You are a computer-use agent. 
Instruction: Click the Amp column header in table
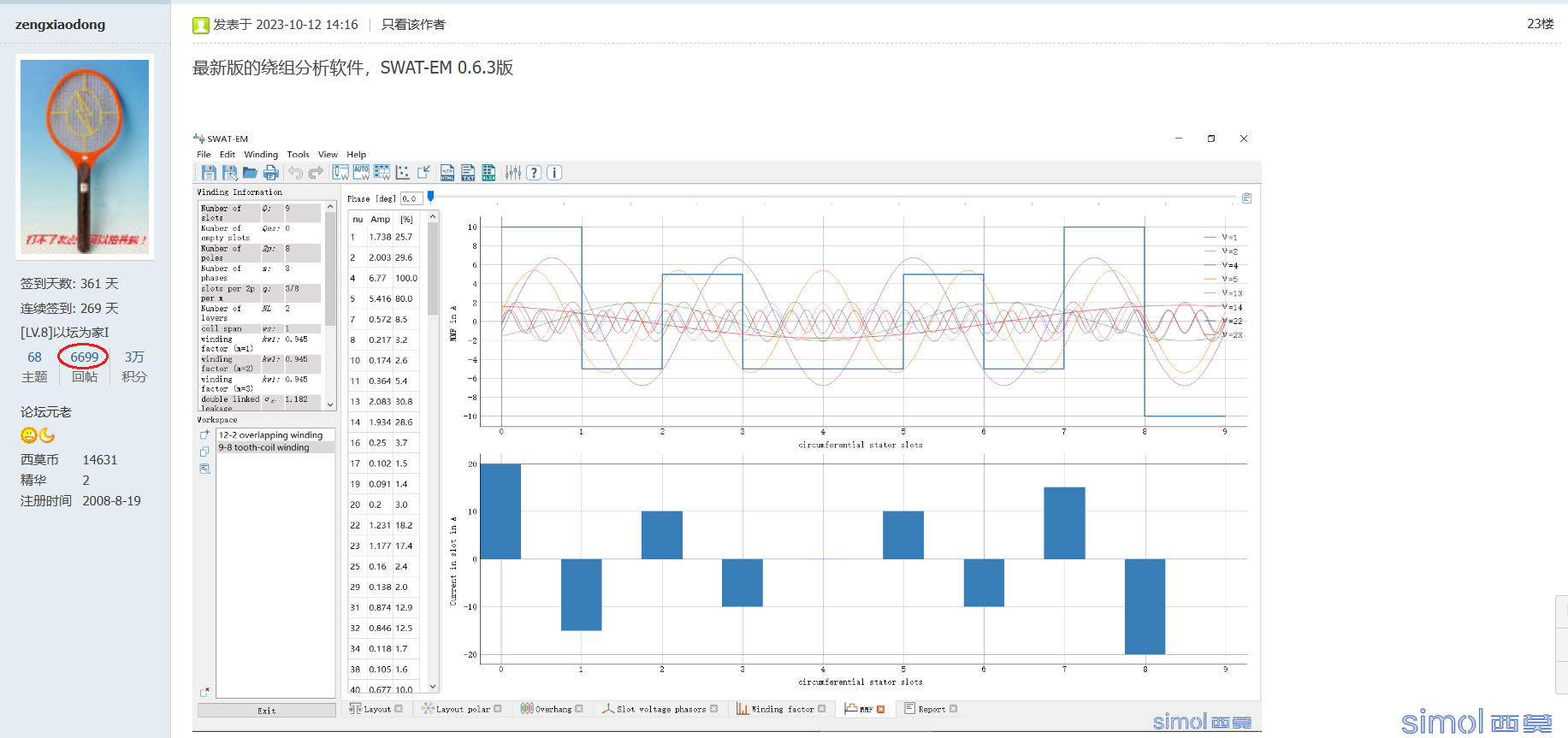[x=381, y=220]
